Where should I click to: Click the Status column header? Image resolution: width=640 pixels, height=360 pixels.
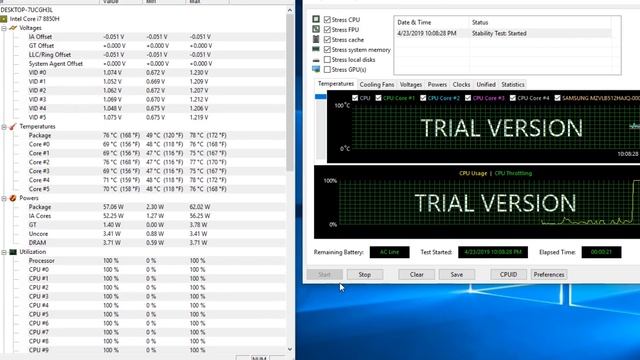pos(540,22)
